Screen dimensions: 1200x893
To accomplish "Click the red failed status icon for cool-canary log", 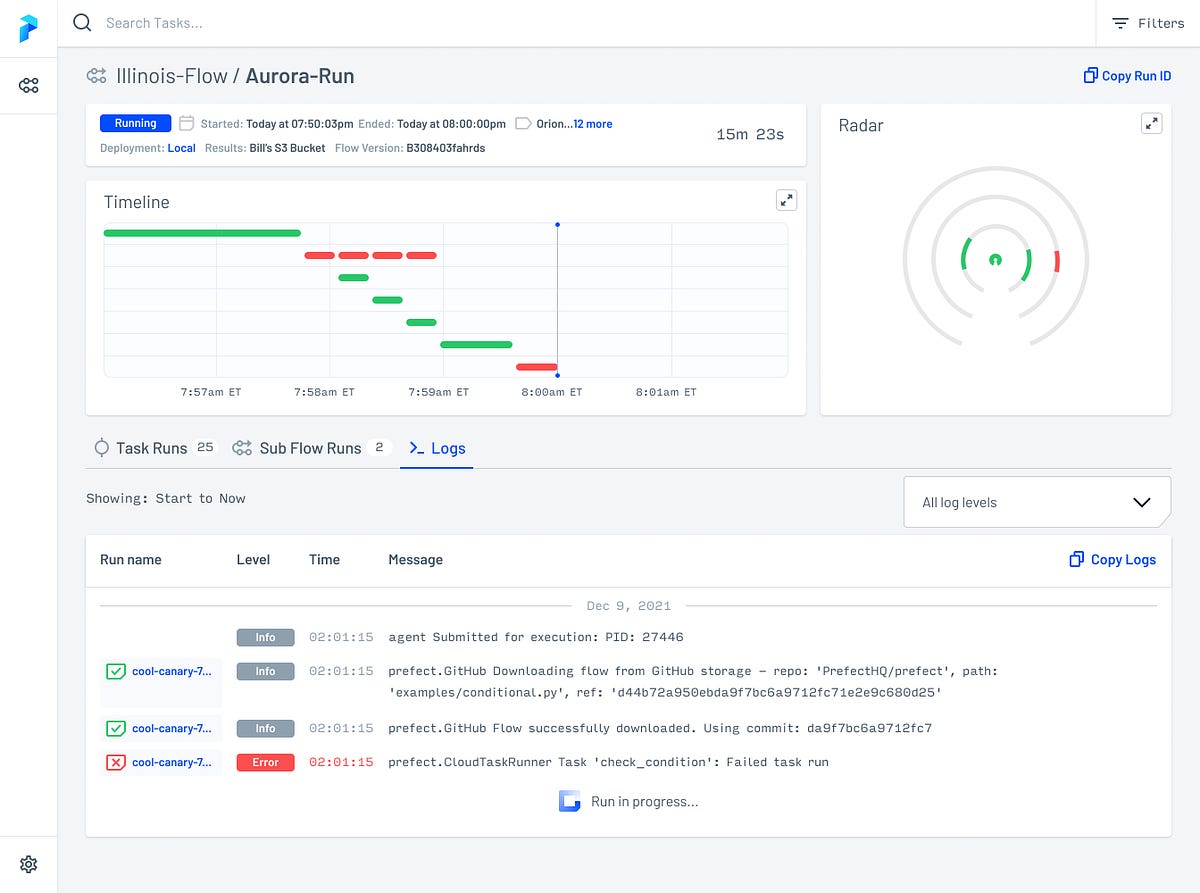I will (x=116, y=763).
